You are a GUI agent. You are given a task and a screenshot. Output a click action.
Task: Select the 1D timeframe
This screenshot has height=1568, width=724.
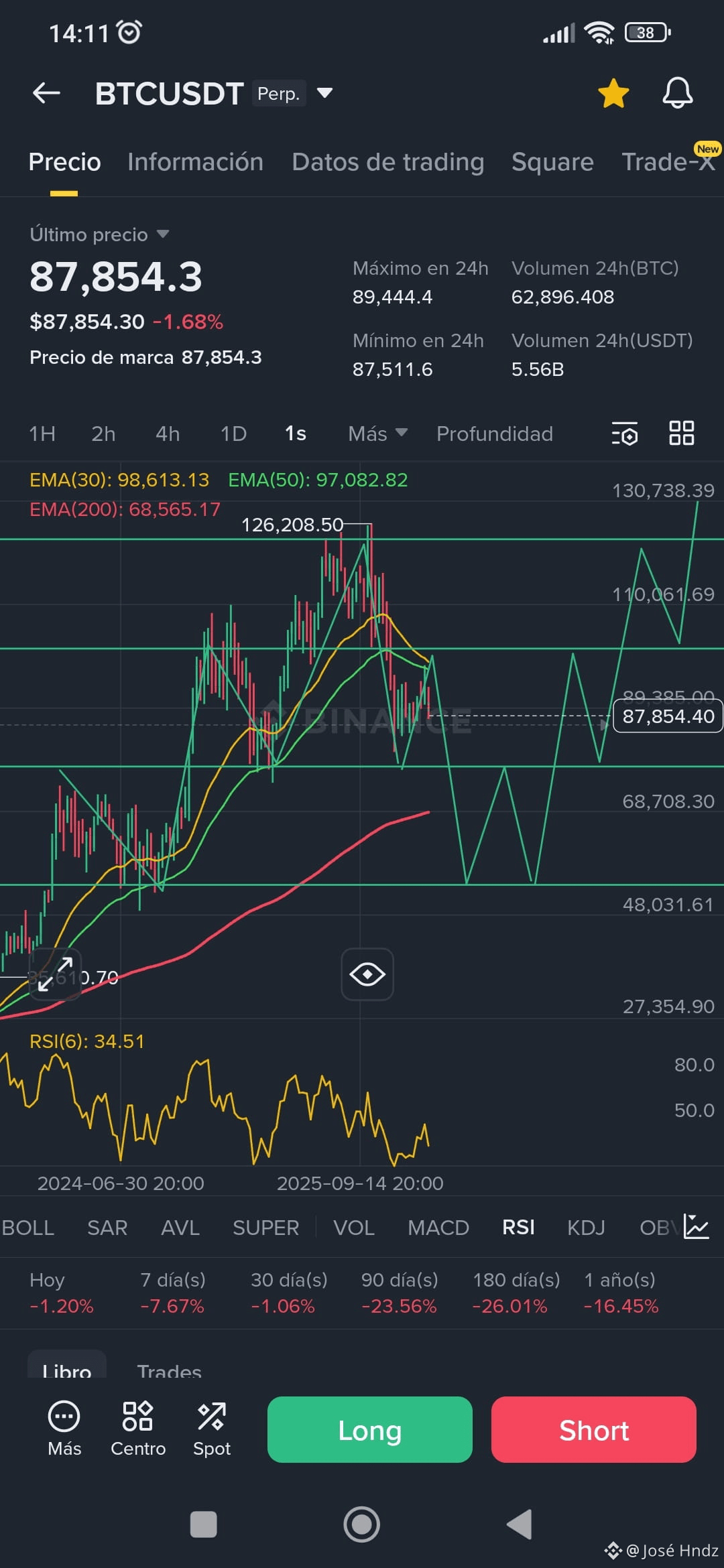pos(233,434)
